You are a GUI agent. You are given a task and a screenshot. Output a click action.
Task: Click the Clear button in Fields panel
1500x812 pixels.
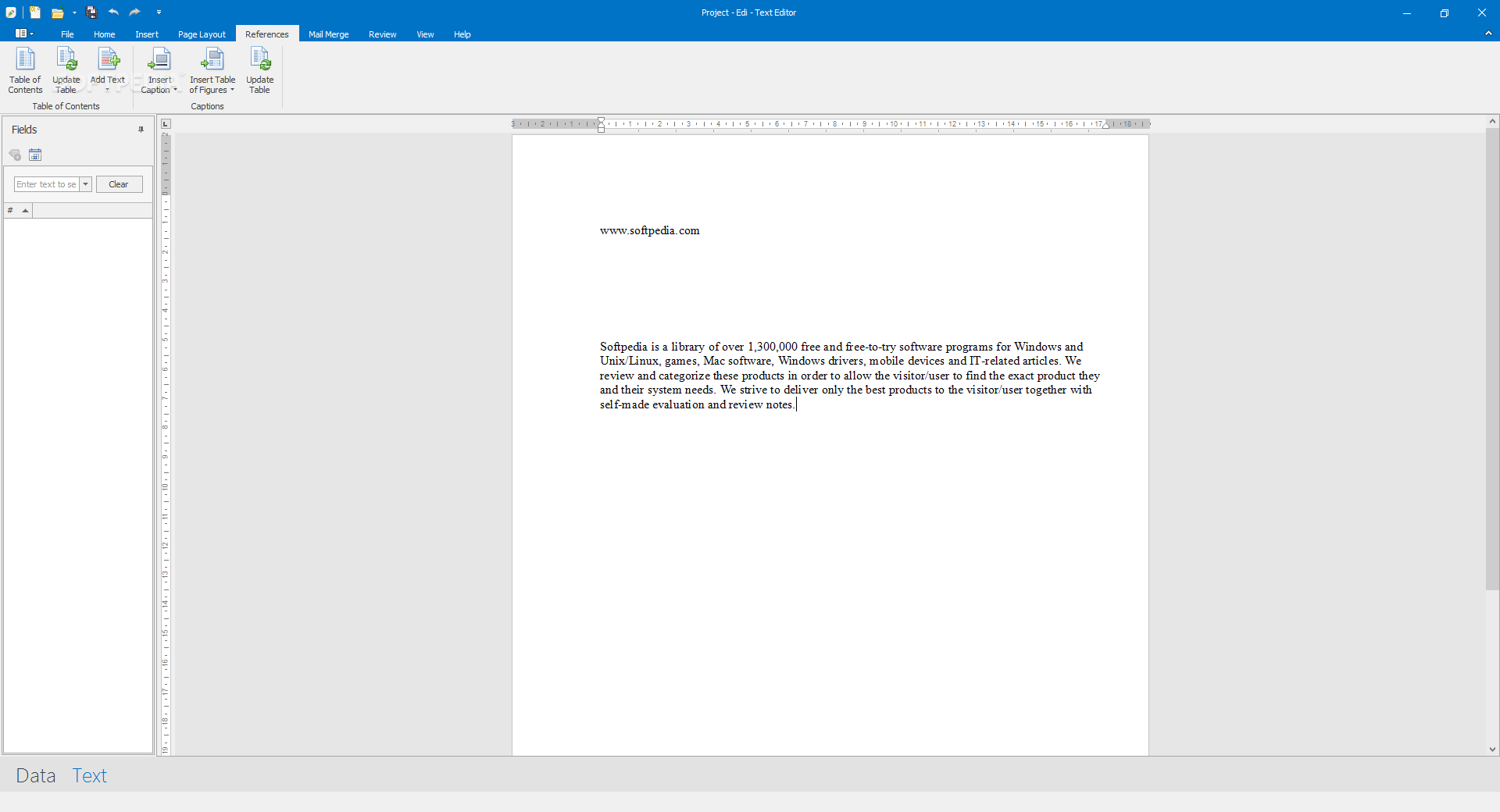(x=119, y=184)
